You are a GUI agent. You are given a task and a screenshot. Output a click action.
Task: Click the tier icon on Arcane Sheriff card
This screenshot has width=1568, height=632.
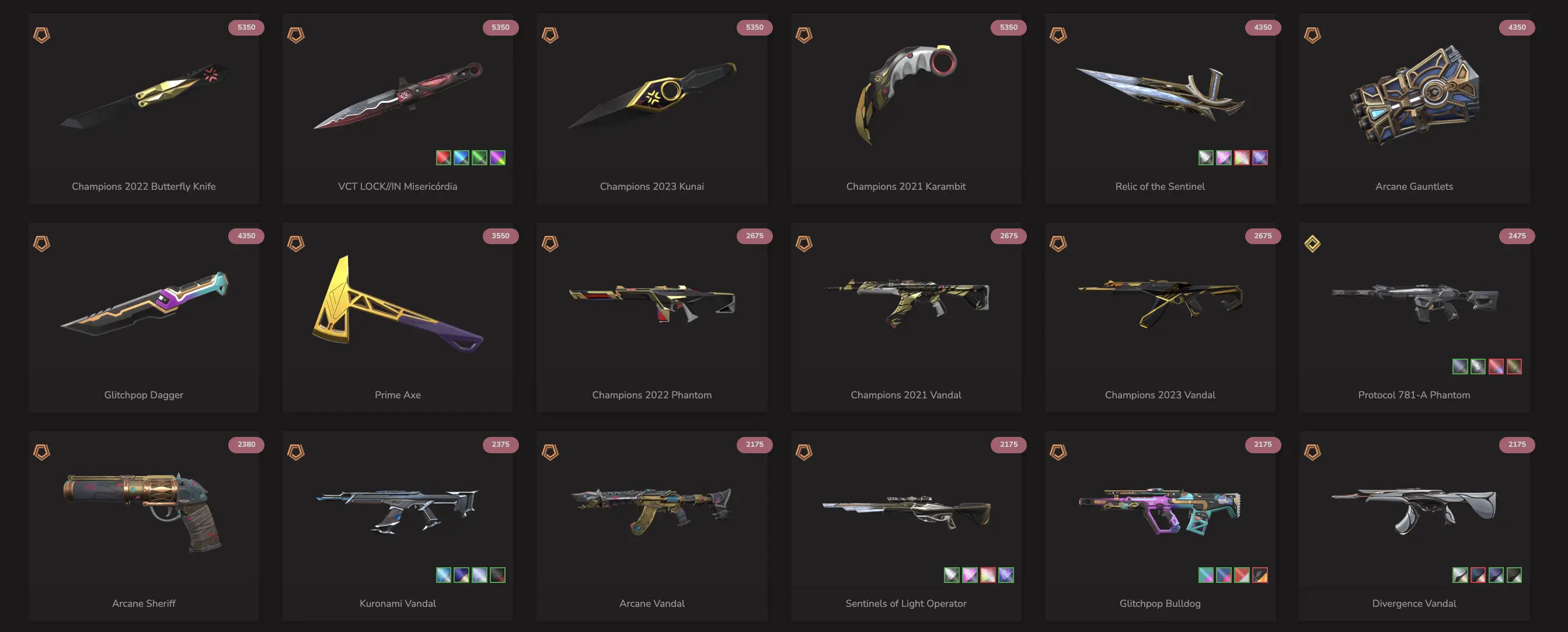41,452
